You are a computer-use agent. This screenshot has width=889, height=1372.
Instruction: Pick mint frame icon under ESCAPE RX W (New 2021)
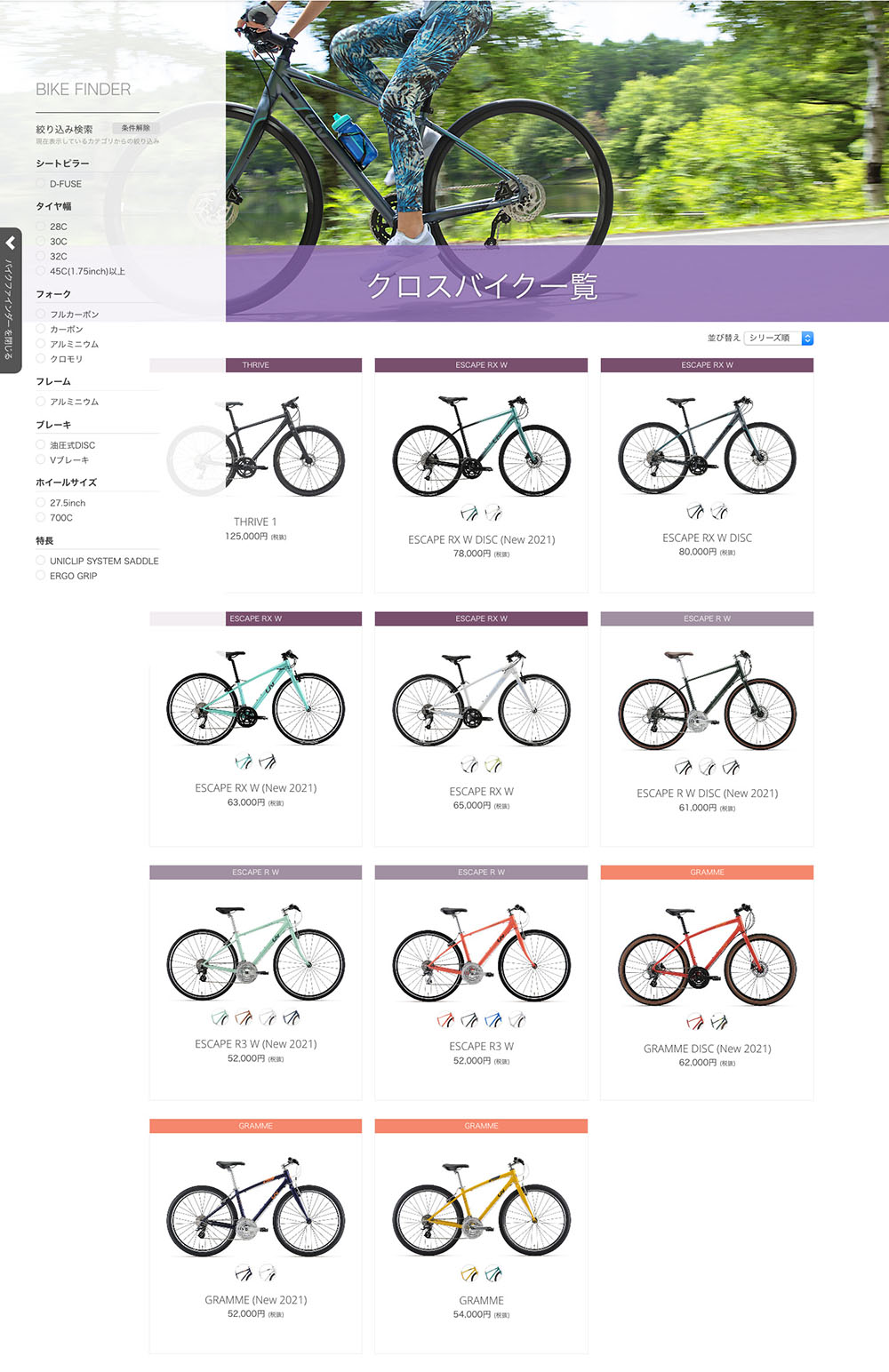[x=243, y=762]
